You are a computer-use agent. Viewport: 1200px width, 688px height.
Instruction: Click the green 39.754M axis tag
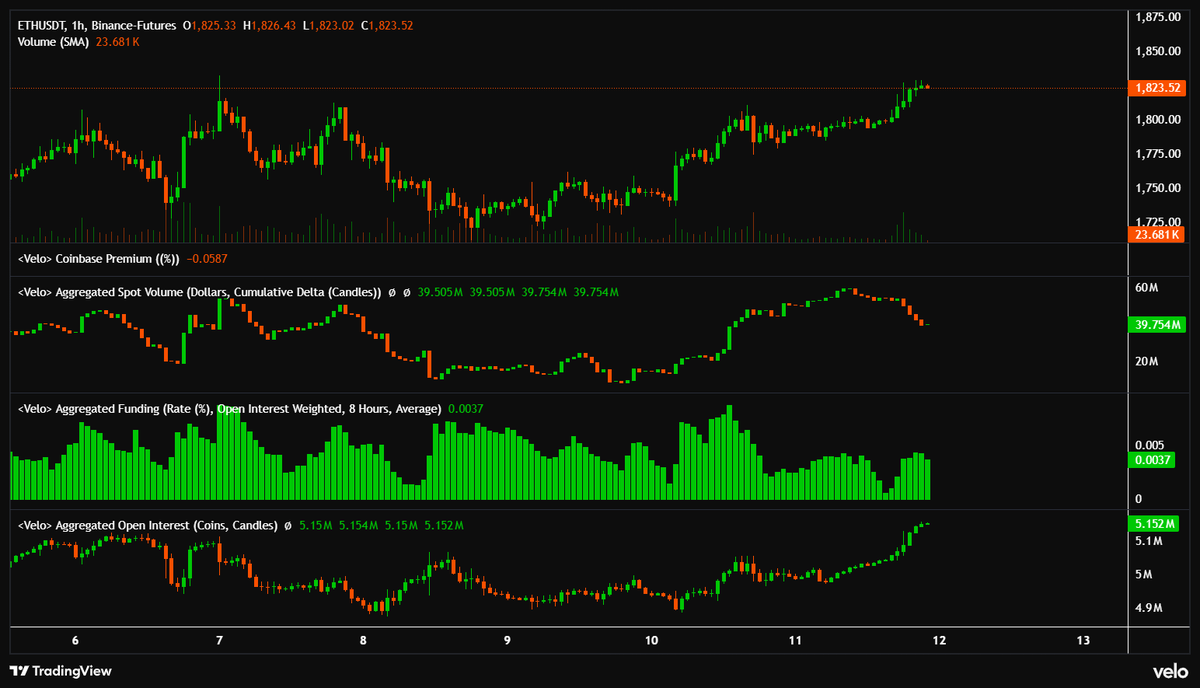[x=1156, y=324]
